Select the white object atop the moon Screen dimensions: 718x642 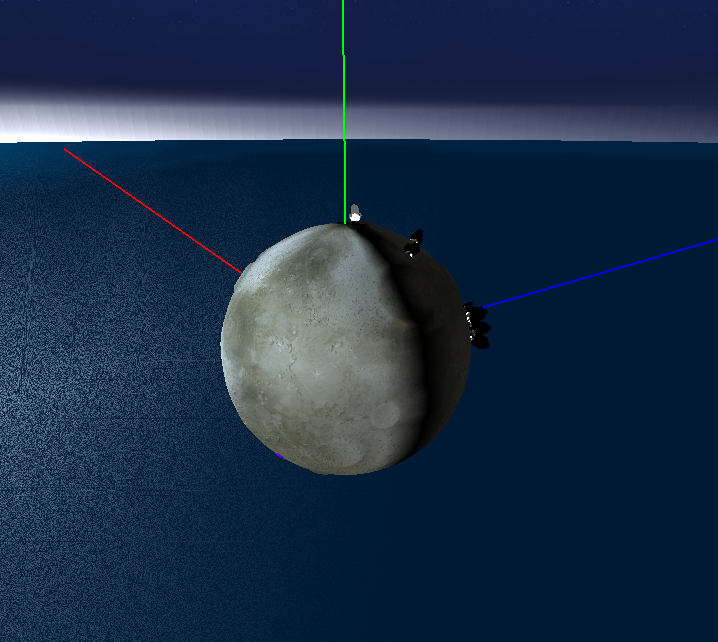pyautogui.click(x=355, y=213)
